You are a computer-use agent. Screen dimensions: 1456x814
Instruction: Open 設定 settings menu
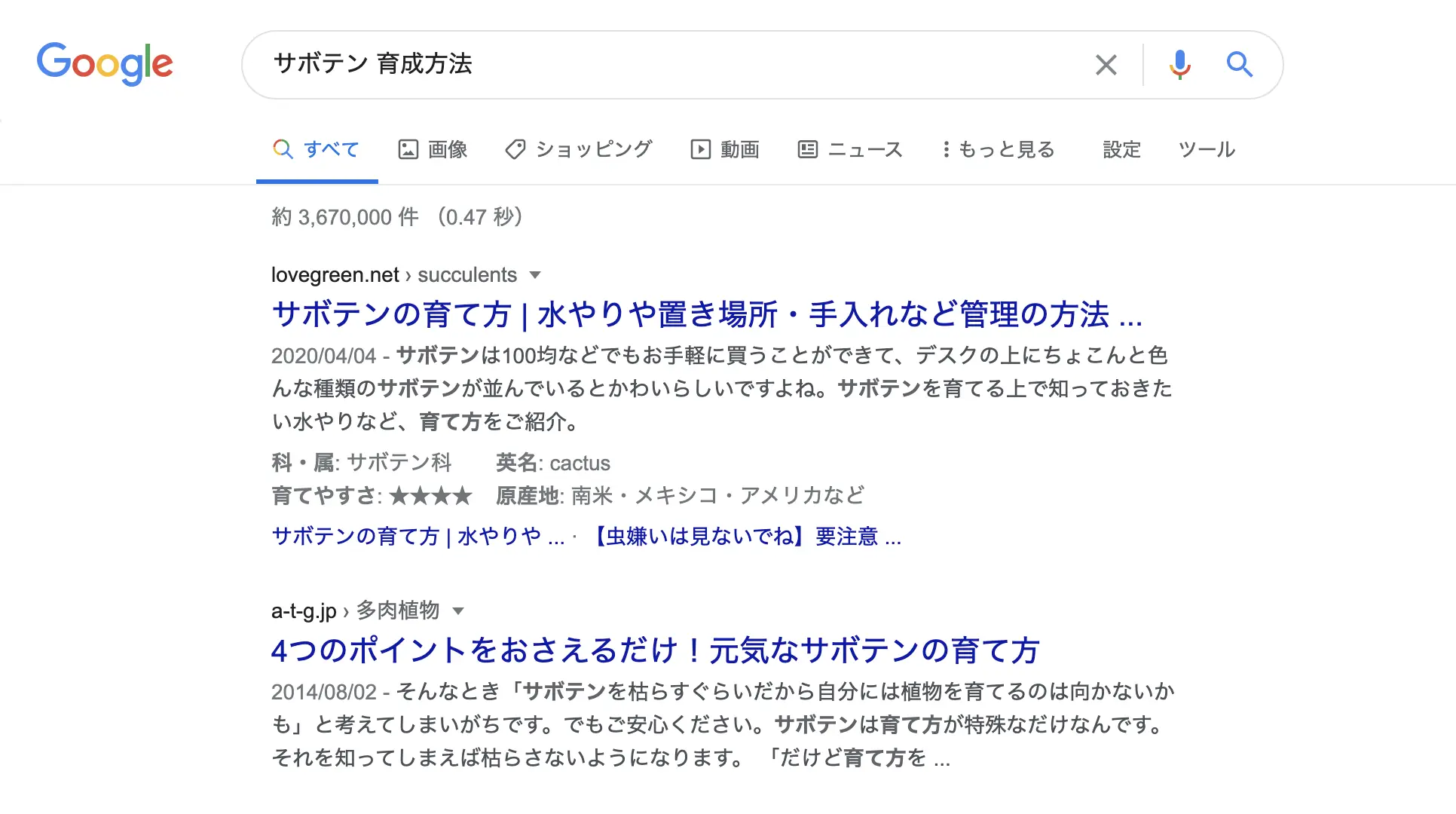coord(1121,149)
